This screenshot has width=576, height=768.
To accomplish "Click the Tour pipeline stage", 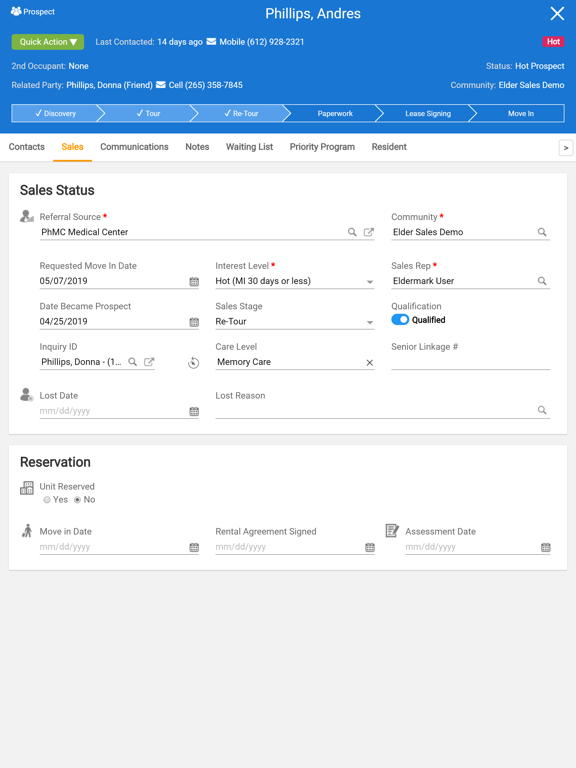I will click(x=148, y=113).
